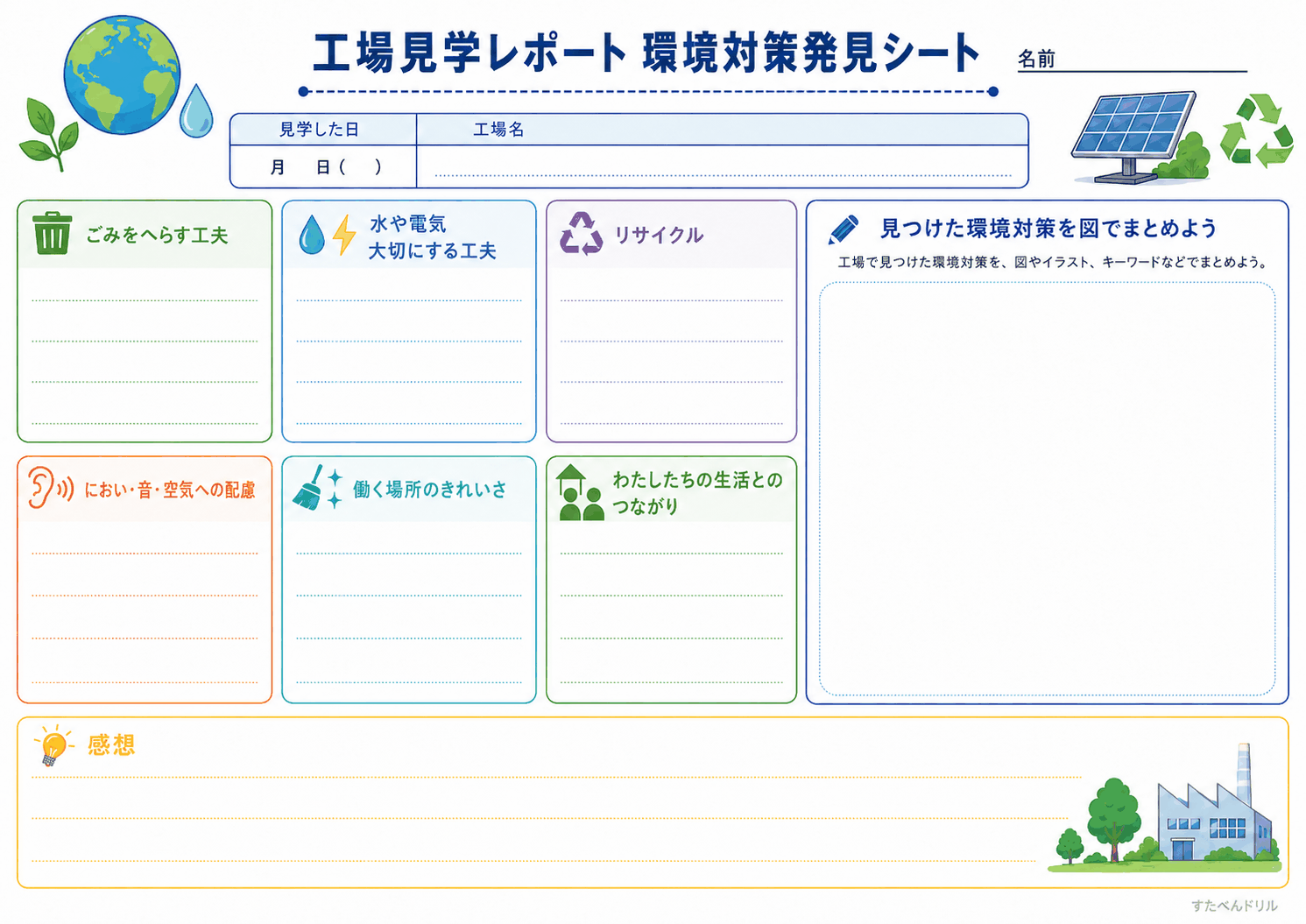The height and width of the screenshot is (924, 1306).
Task: Click the 名前 label
Action: click(1036, 60)
